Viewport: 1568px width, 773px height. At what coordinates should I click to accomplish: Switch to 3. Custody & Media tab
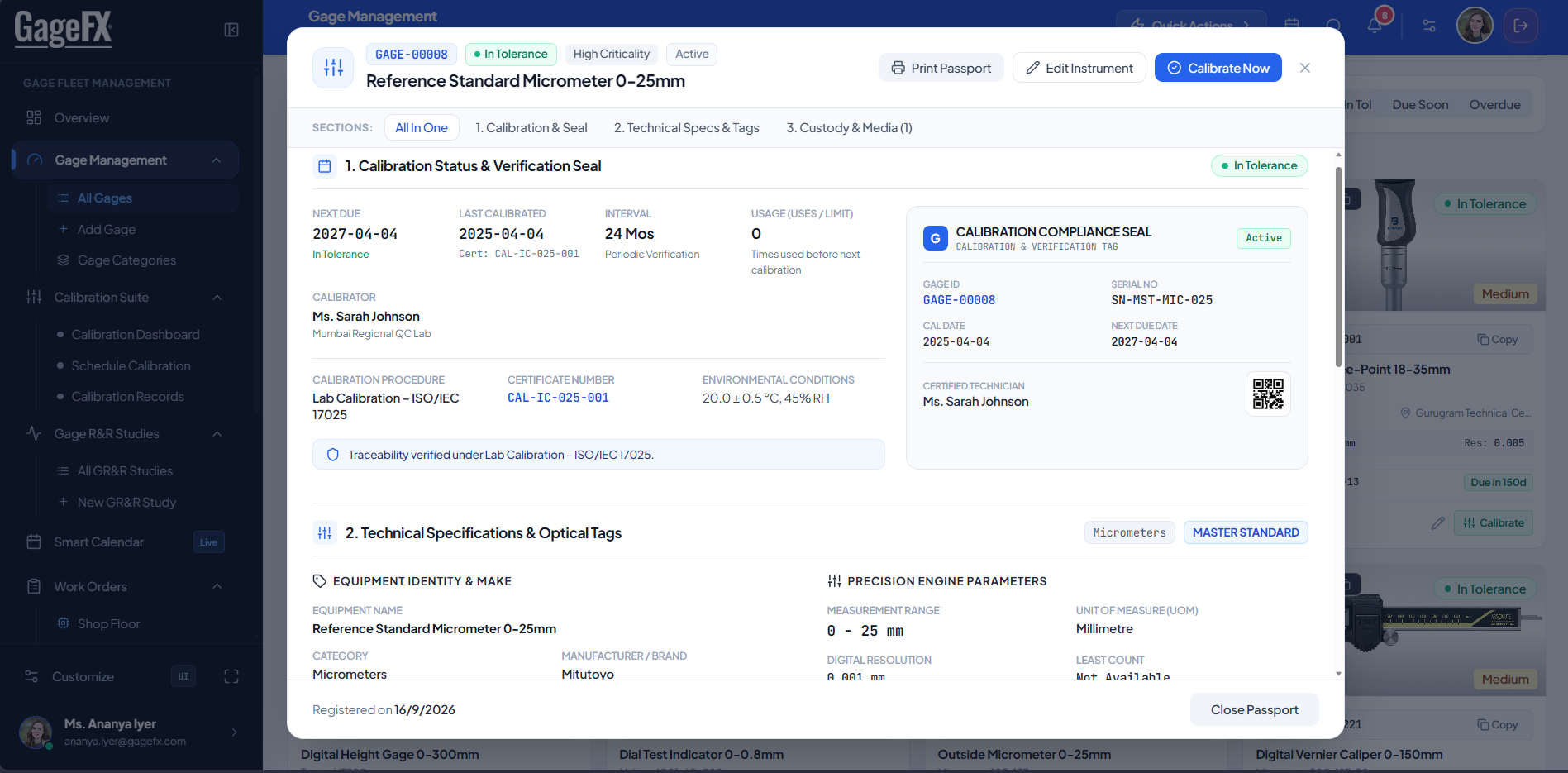[849, 127]
